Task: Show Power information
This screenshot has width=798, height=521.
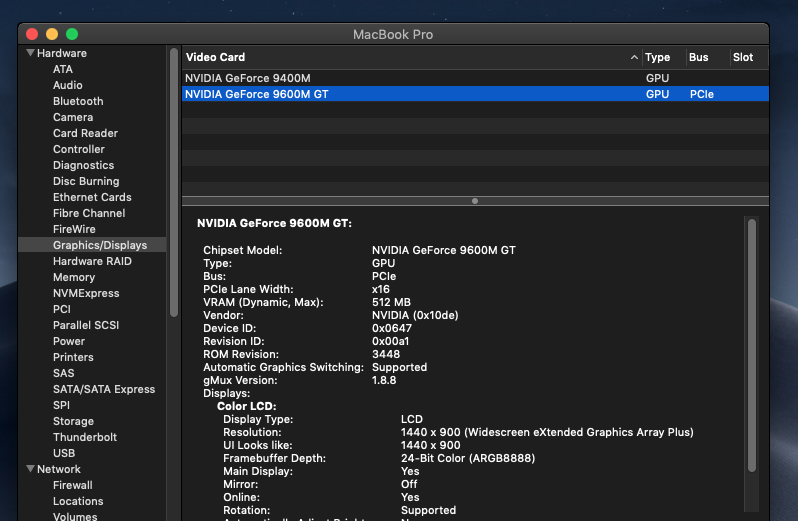Action: click(69, 341)
